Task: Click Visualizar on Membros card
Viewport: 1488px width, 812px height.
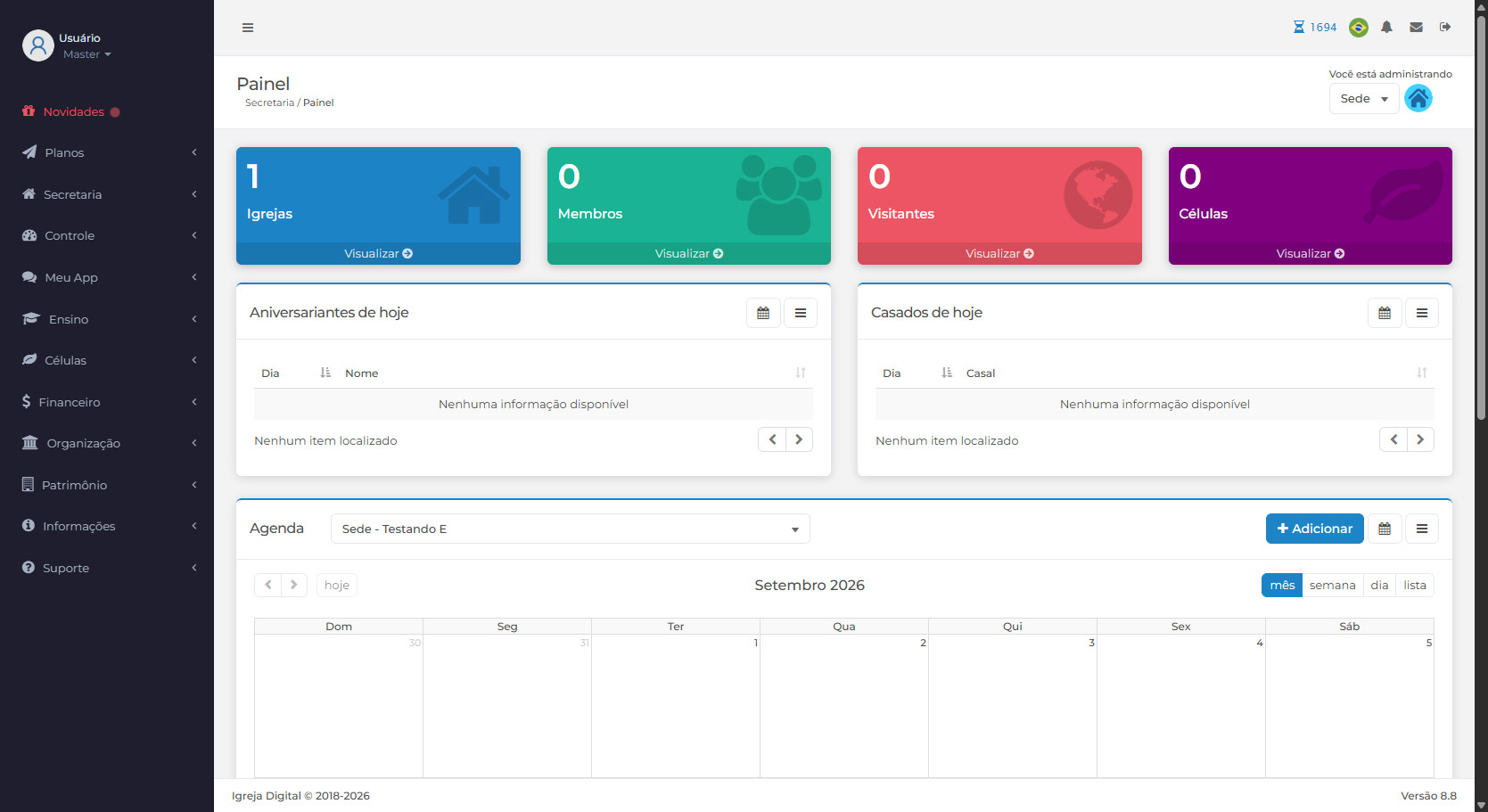Action: [x=689, y=254]
